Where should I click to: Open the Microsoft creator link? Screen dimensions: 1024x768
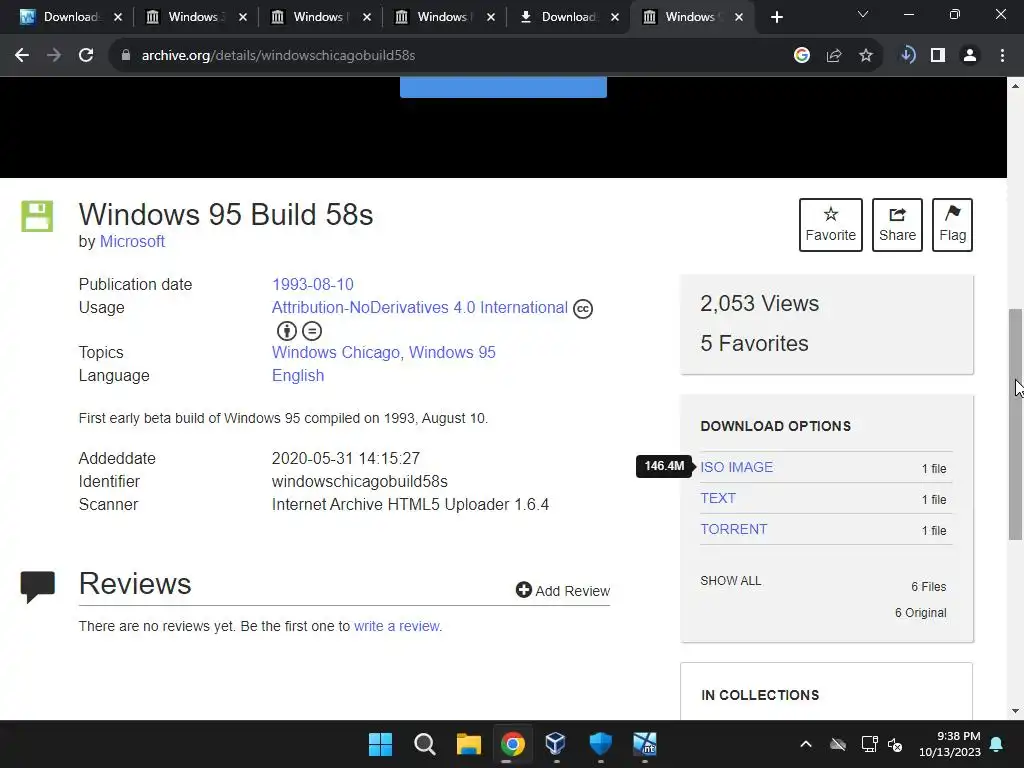132,242
